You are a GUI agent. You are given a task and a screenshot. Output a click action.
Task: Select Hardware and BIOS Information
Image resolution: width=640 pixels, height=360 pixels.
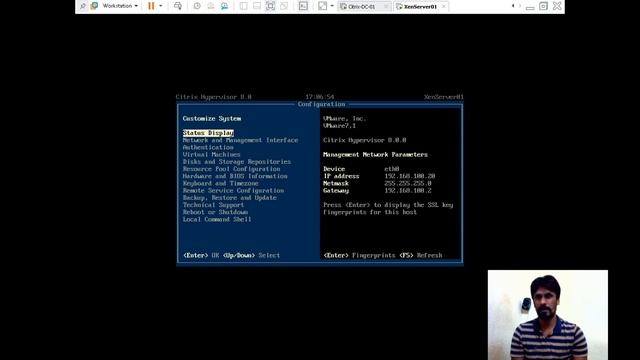click(235, 176)
